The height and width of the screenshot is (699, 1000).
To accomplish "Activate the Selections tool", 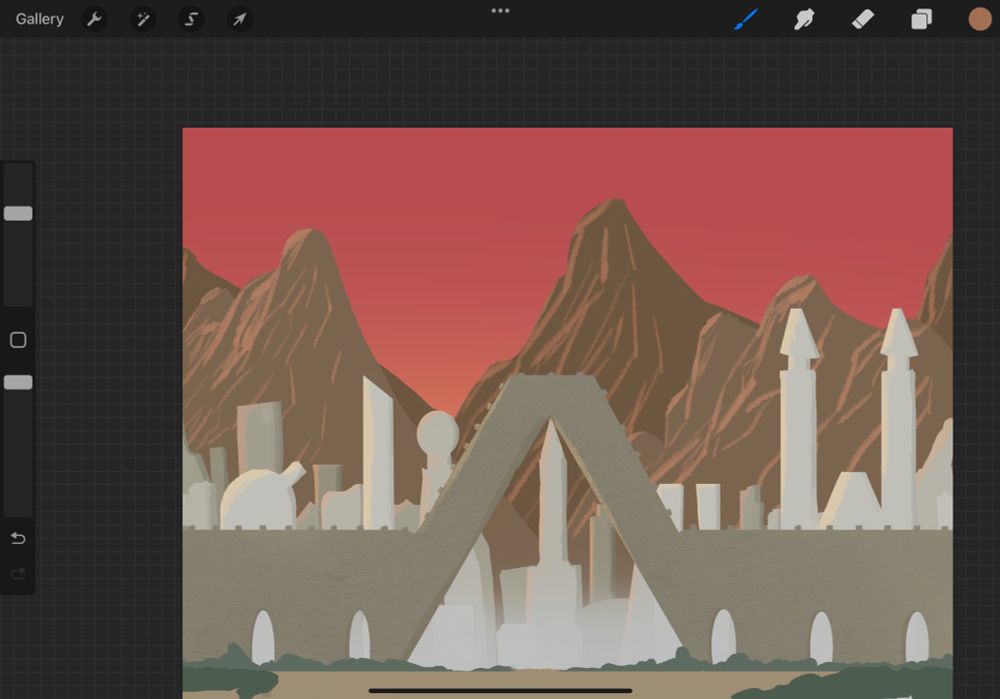I will [x=190, y=19].
